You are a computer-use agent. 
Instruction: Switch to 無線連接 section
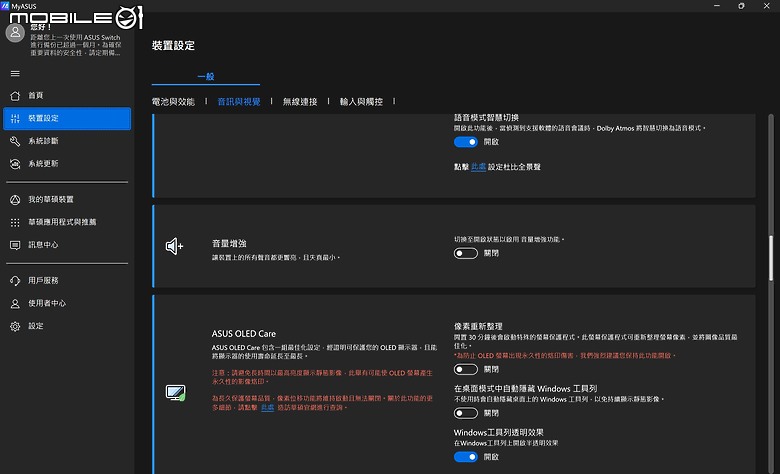tap(300, 102)
